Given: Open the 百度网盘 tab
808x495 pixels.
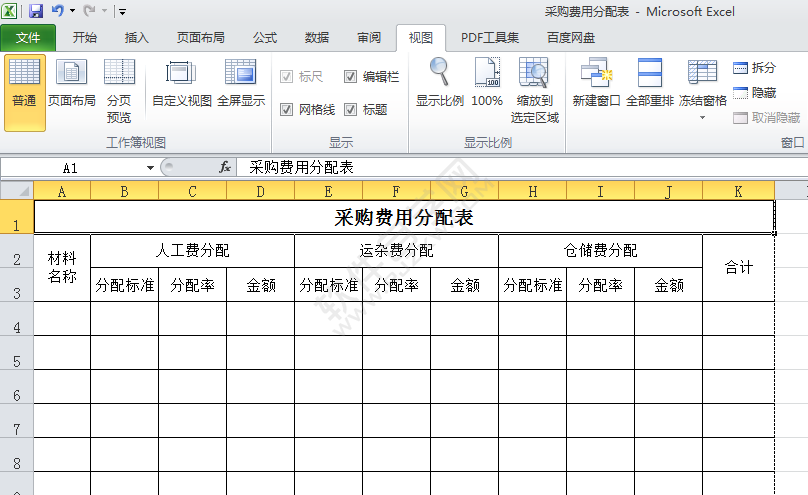Looking at the screenshot, I should pos(570,38).
